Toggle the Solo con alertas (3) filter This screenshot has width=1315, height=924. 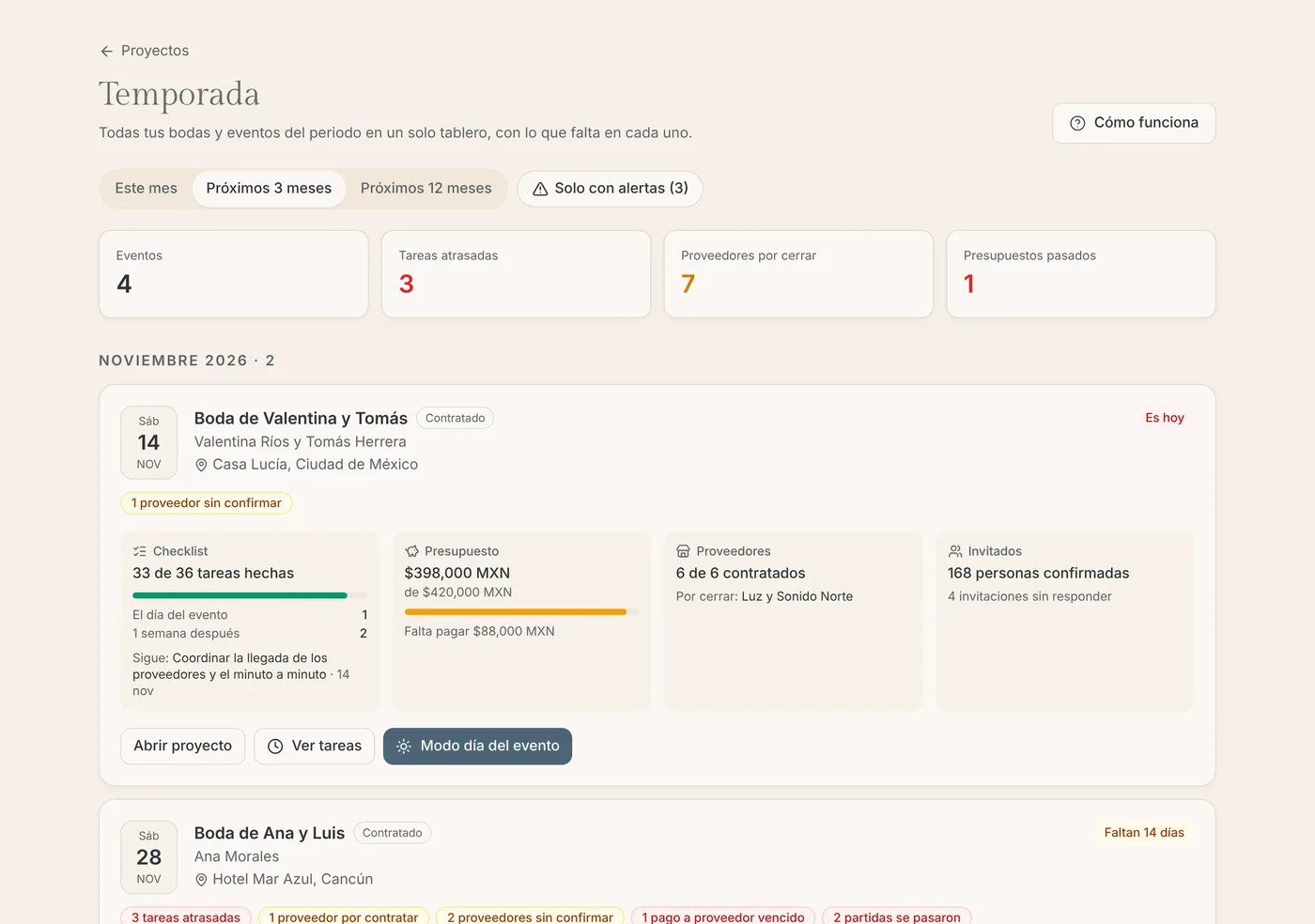pos(611,189)
